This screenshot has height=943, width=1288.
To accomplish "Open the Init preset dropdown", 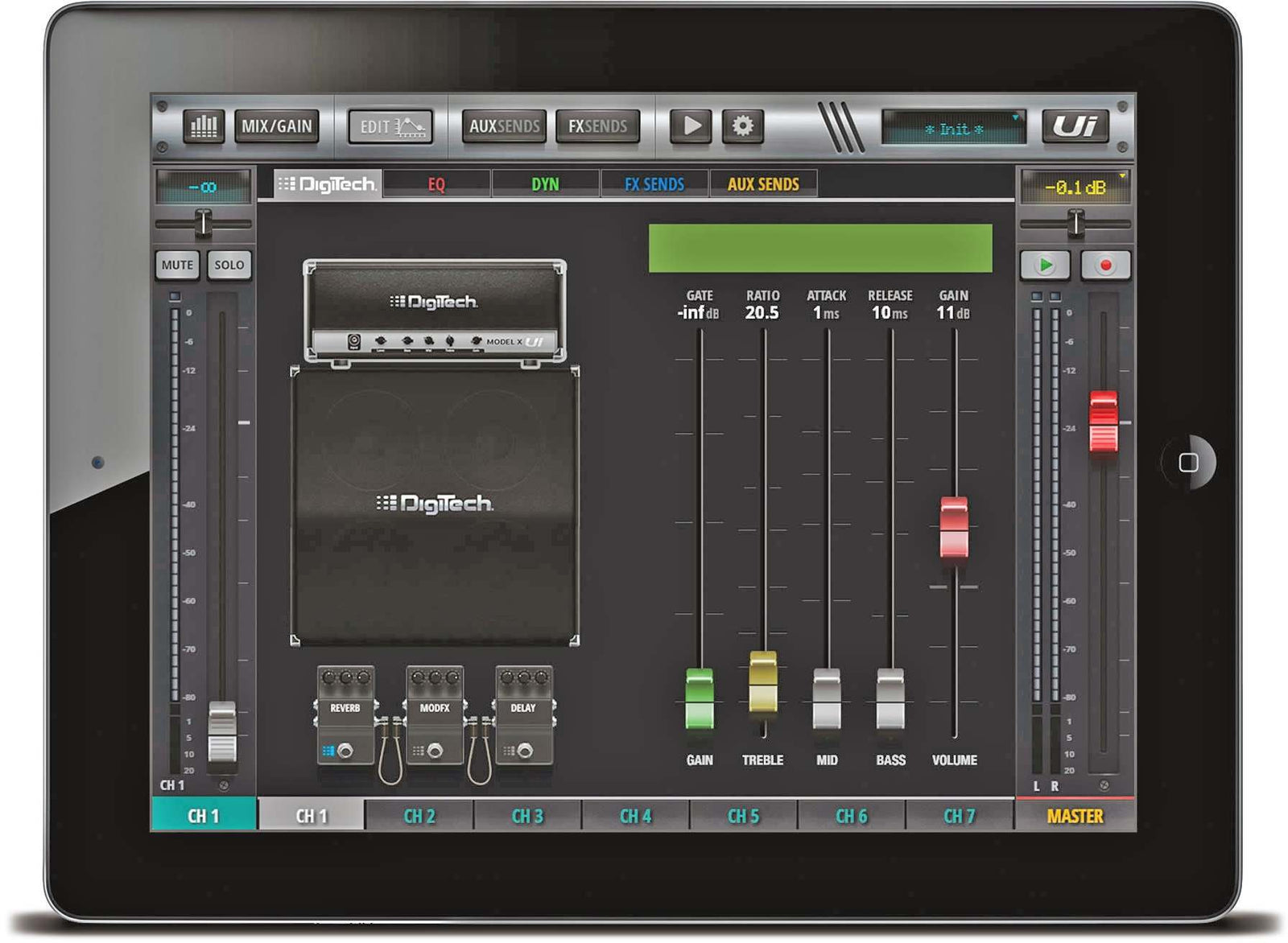I will (954, 129).
